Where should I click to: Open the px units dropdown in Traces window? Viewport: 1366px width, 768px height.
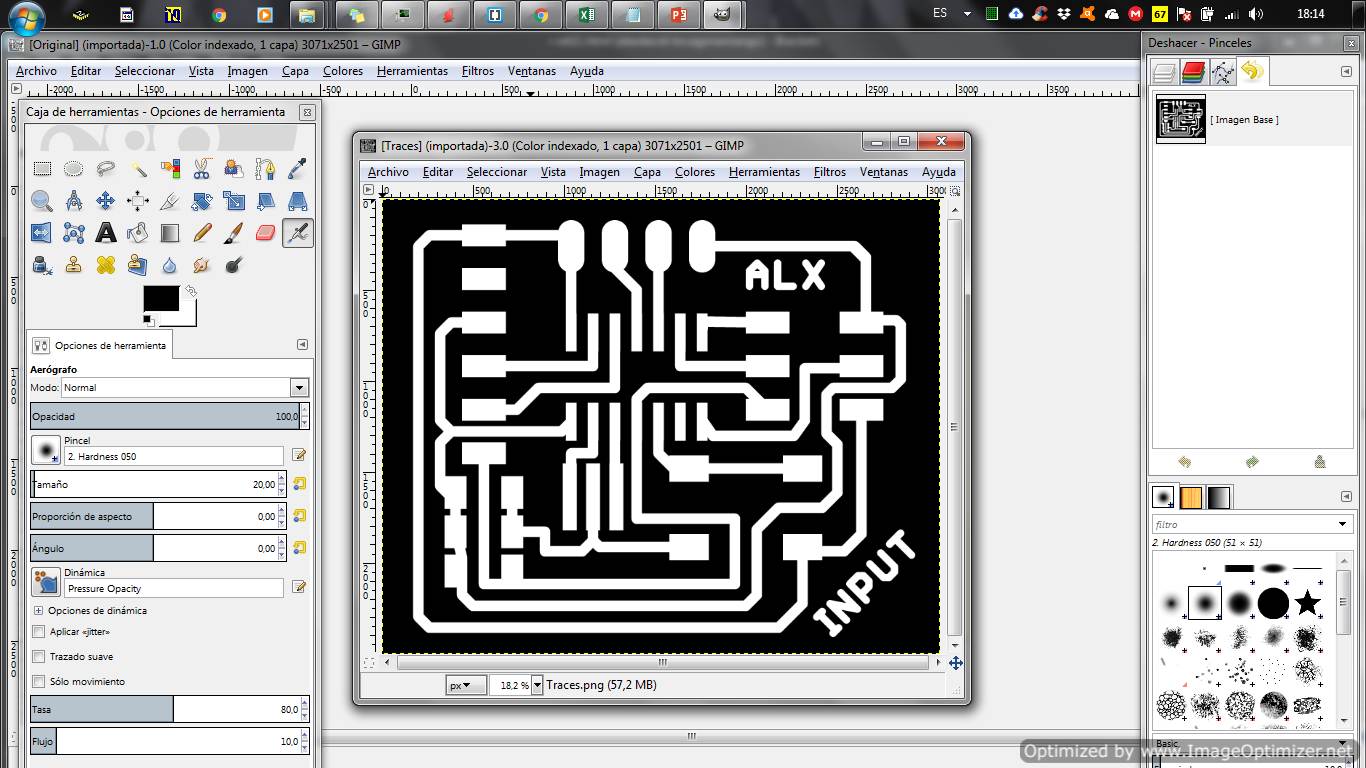(466, 685)
